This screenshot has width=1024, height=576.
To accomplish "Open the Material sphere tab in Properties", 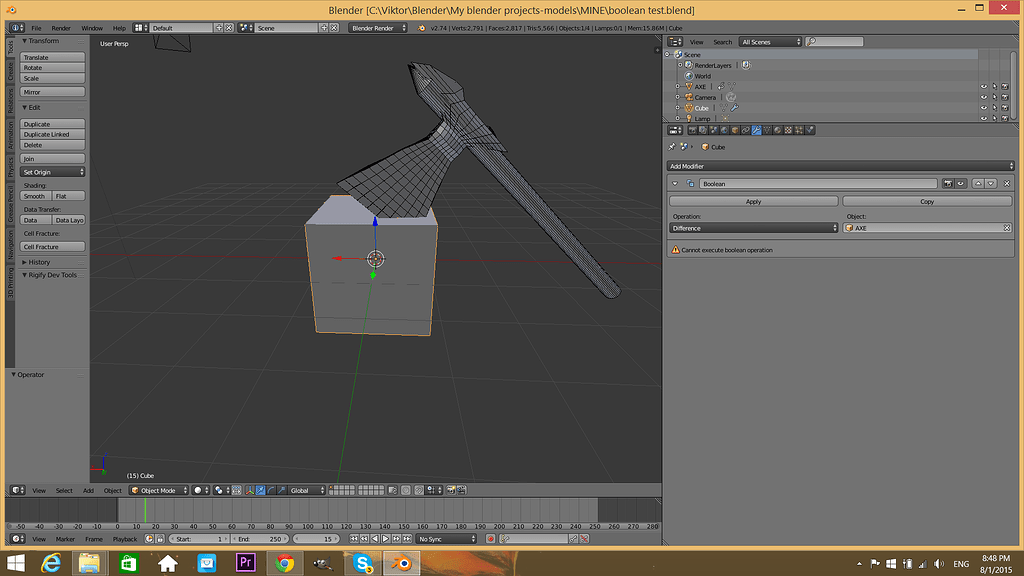I will [778, 130].
